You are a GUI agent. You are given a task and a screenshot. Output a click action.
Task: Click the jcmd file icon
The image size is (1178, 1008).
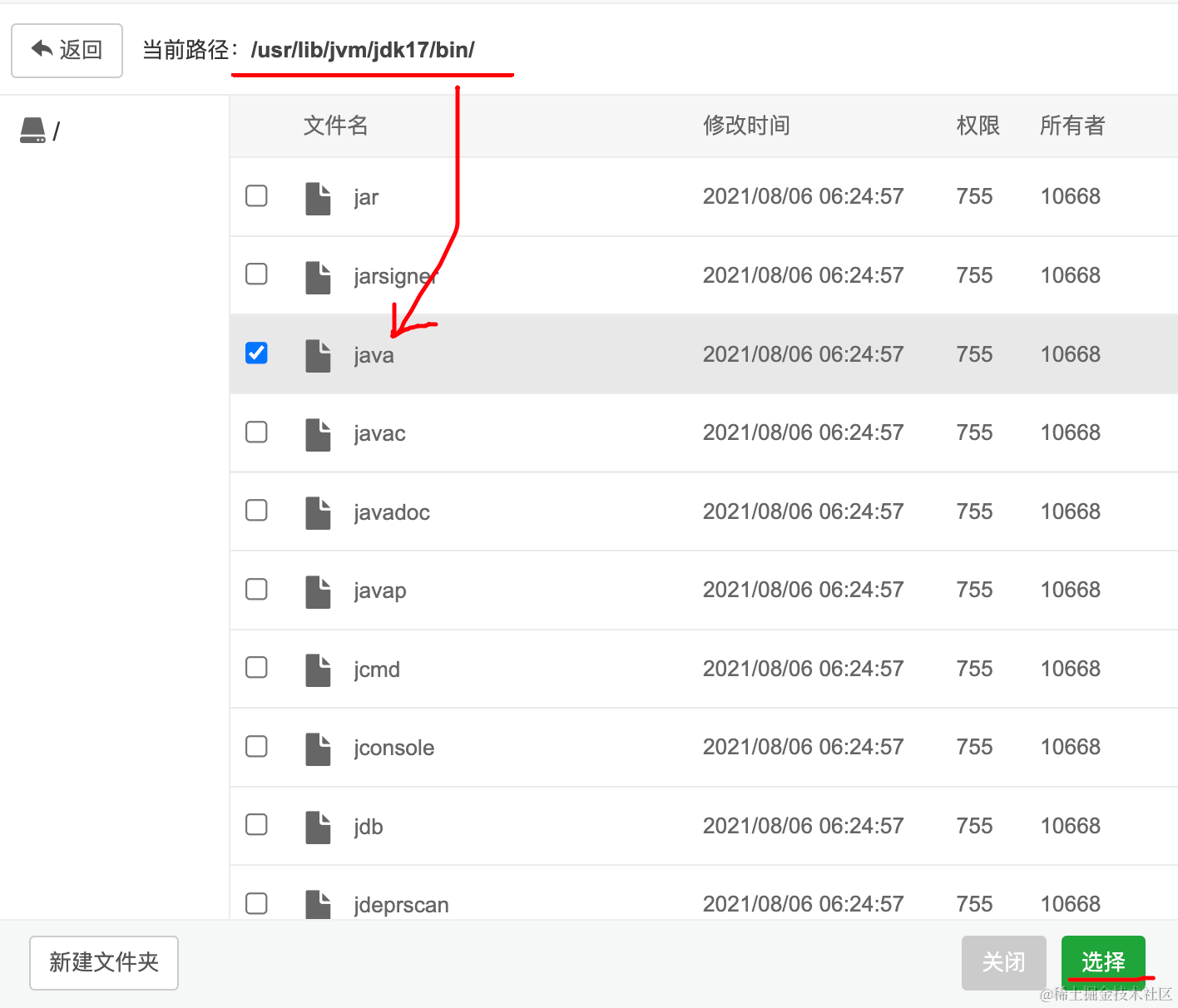coord(317,669)
